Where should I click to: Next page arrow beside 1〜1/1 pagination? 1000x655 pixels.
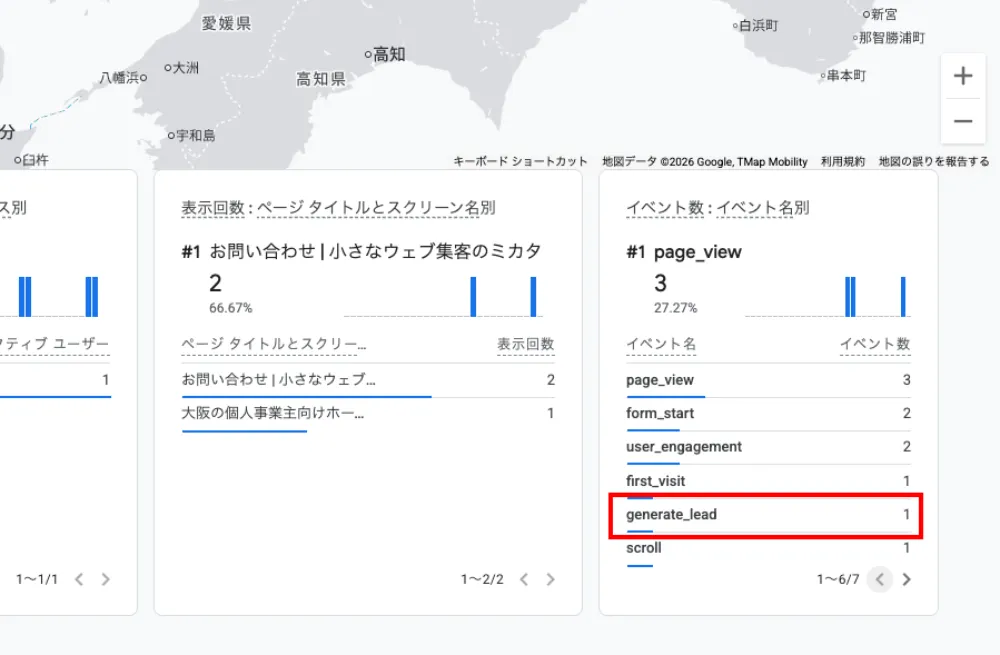[105, 579]
